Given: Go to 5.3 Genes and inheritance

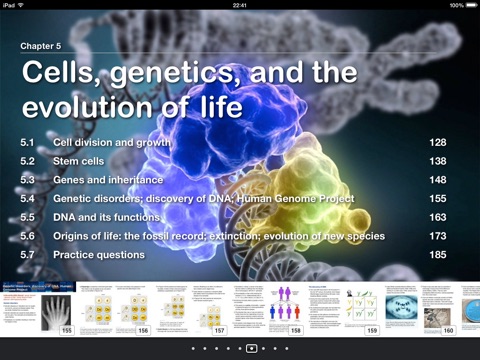Looking at the screenshot, I should pos(233,180).
